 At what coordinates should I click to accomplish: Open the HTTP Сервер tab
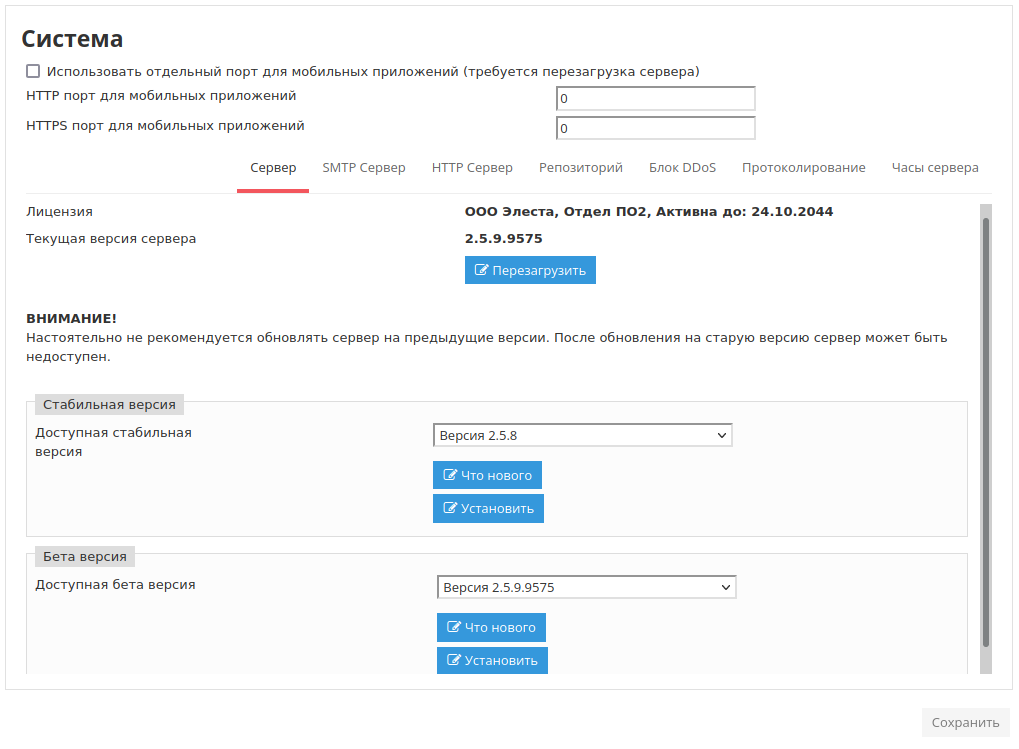472,168
